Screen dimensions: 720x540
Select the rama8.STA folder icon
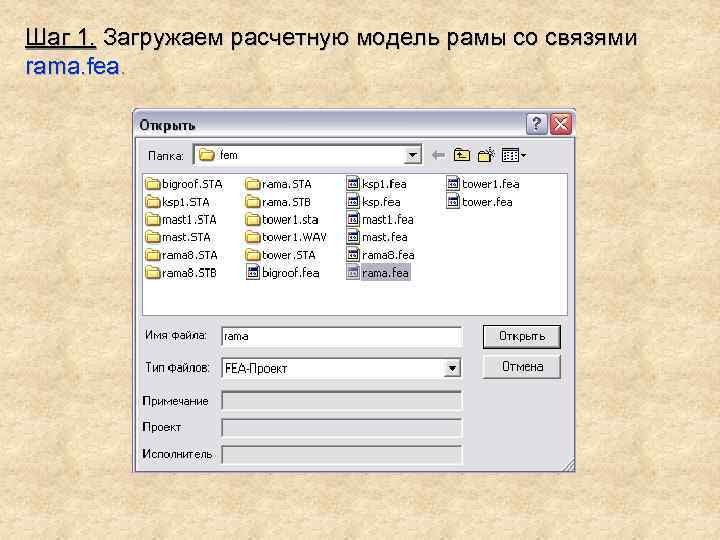coord(152,255)
